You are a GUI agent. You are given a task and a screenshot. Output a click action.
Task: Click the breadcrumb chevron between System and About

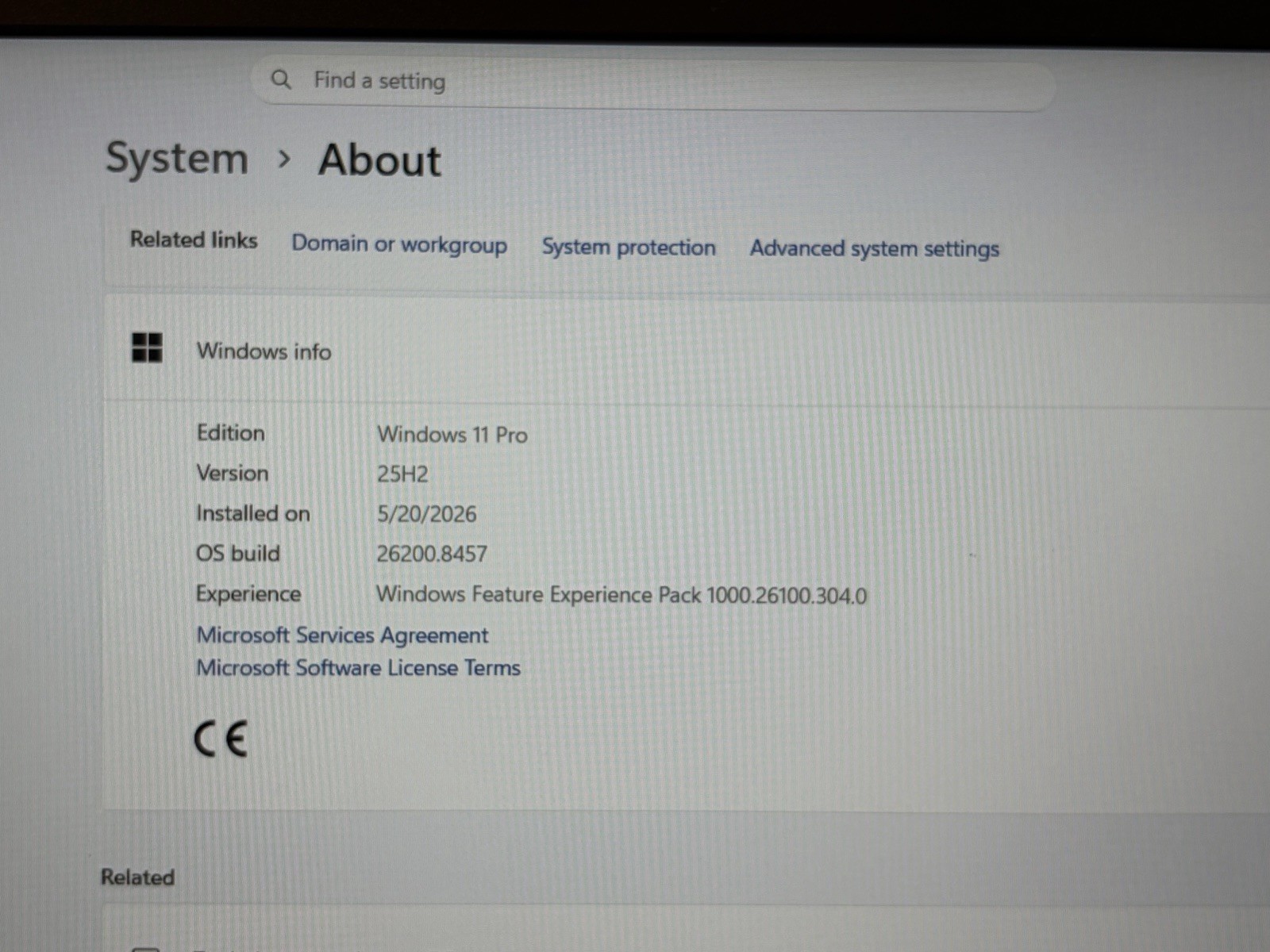click(x=283, y=159)
